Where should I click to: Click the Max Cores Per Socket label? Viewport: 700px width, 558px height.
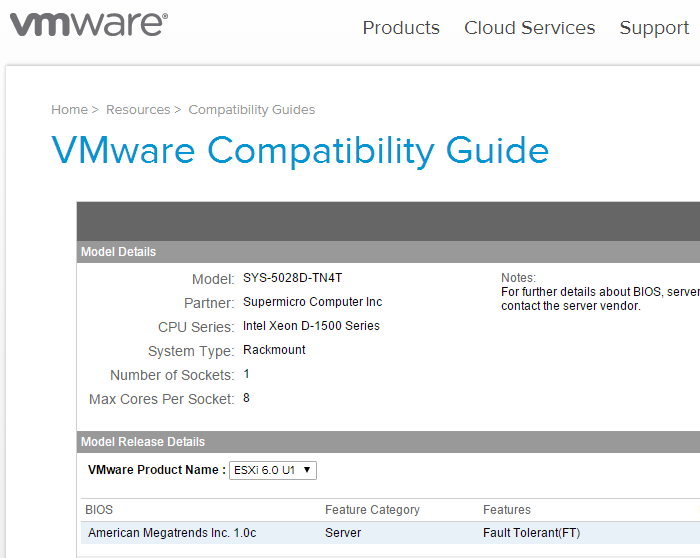162,399
